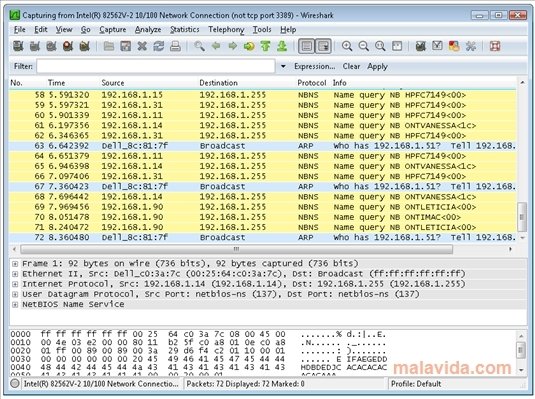This screenshot has width=535, height=399.
Task: Click the Expression... button
Action: pos(315,66)
